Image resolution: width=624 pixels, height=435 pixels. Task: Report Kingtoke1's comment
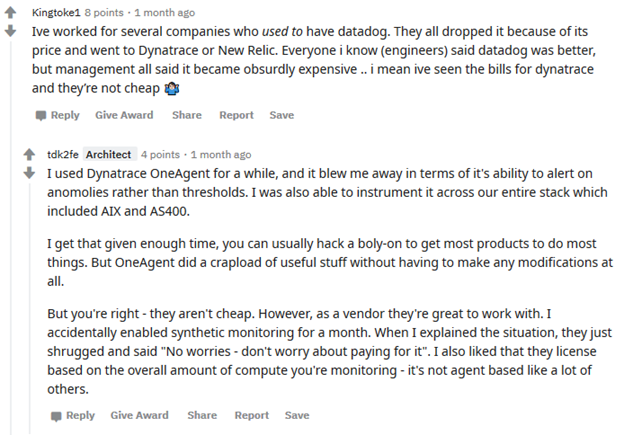236,115
